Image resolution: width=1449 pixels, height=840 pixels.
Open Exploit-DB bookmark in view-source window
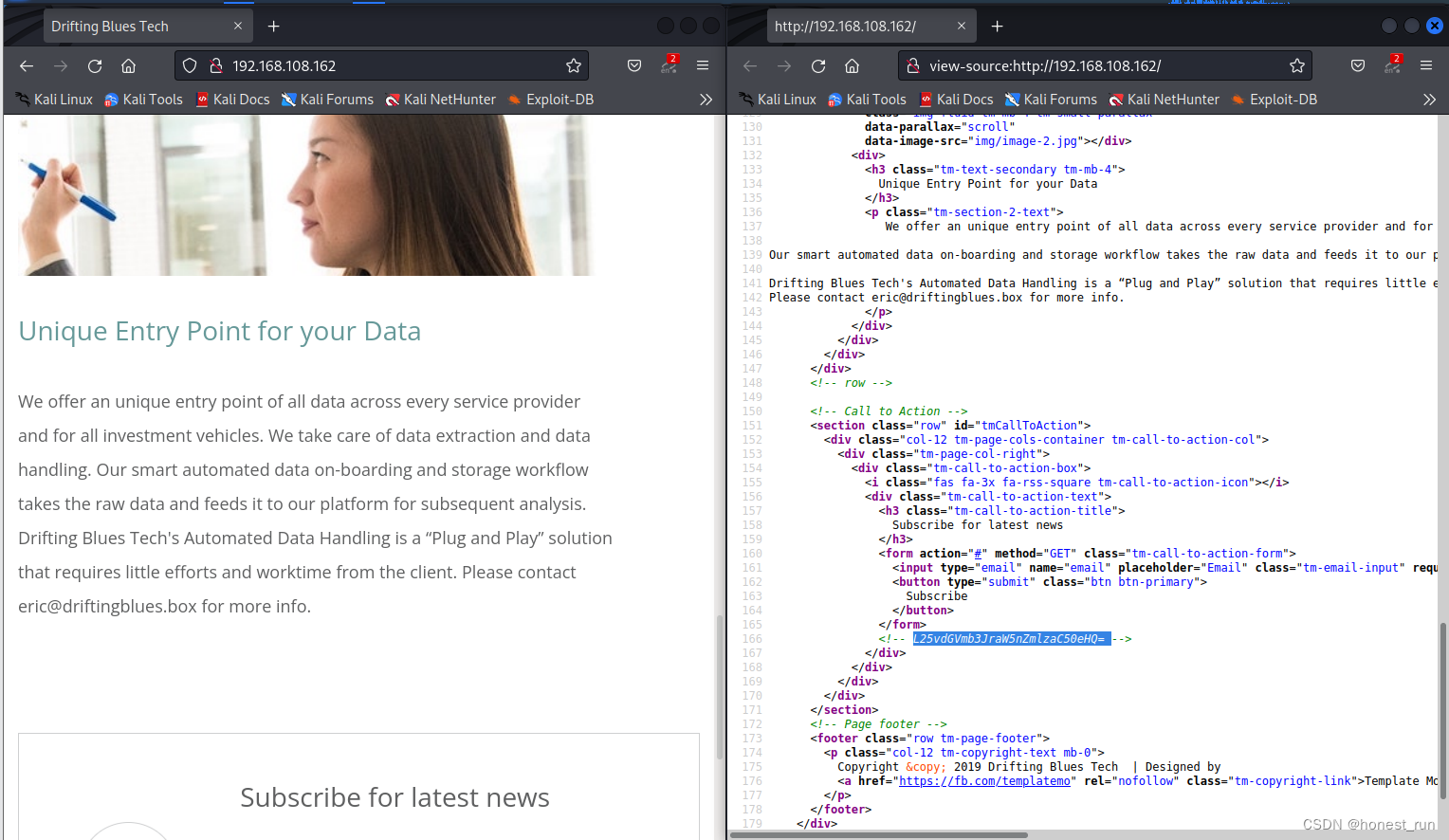click(1275, 100)
